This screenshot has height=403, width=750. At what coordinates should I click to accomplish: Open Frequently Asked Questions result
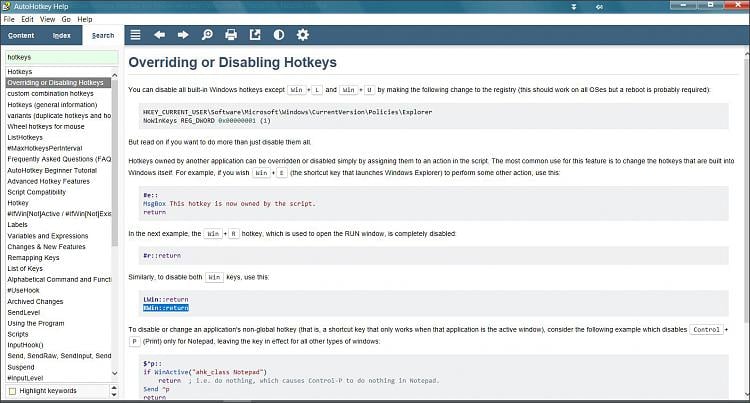click(59, 159)
